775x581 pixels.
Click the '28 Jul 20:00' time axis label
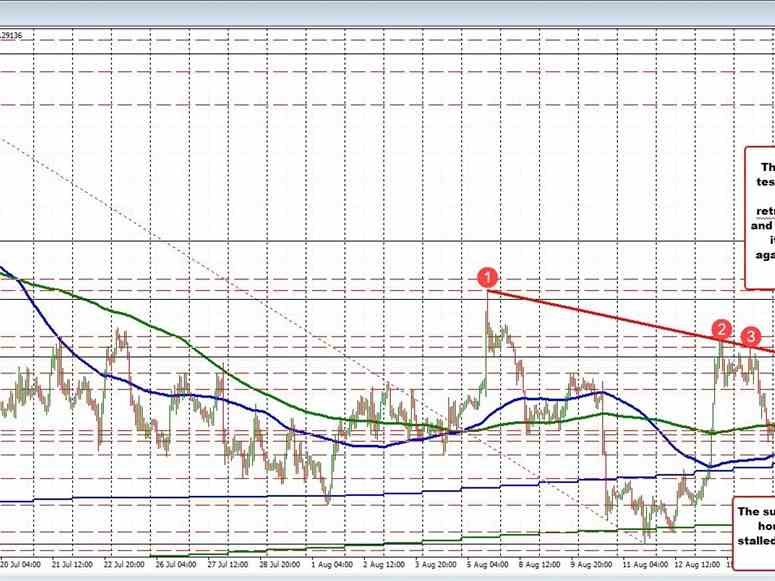click(x=280, y=564)
